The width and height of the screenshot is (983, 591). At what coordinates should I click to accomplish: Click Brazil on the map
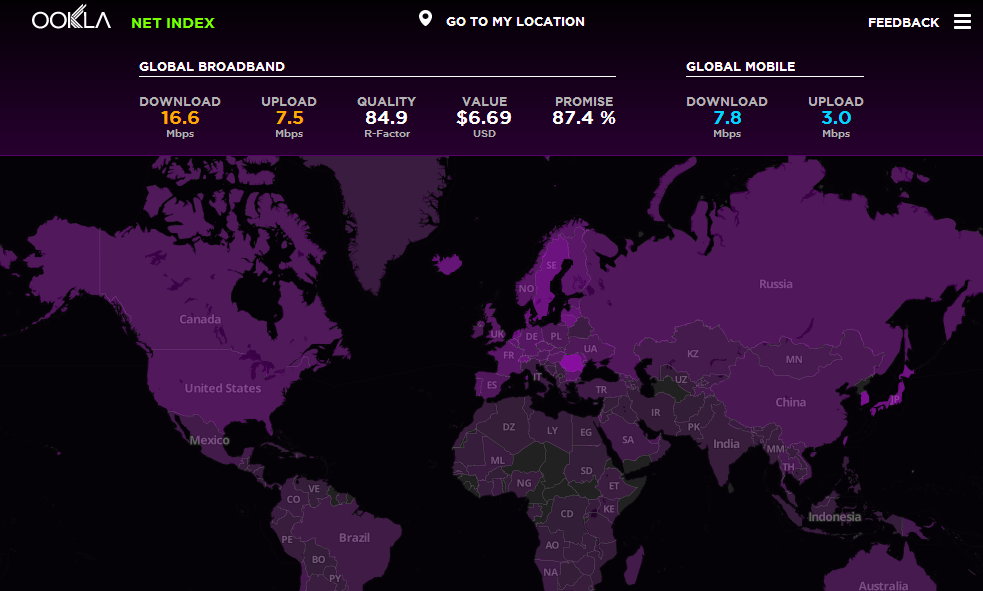(x=354, y=537)
